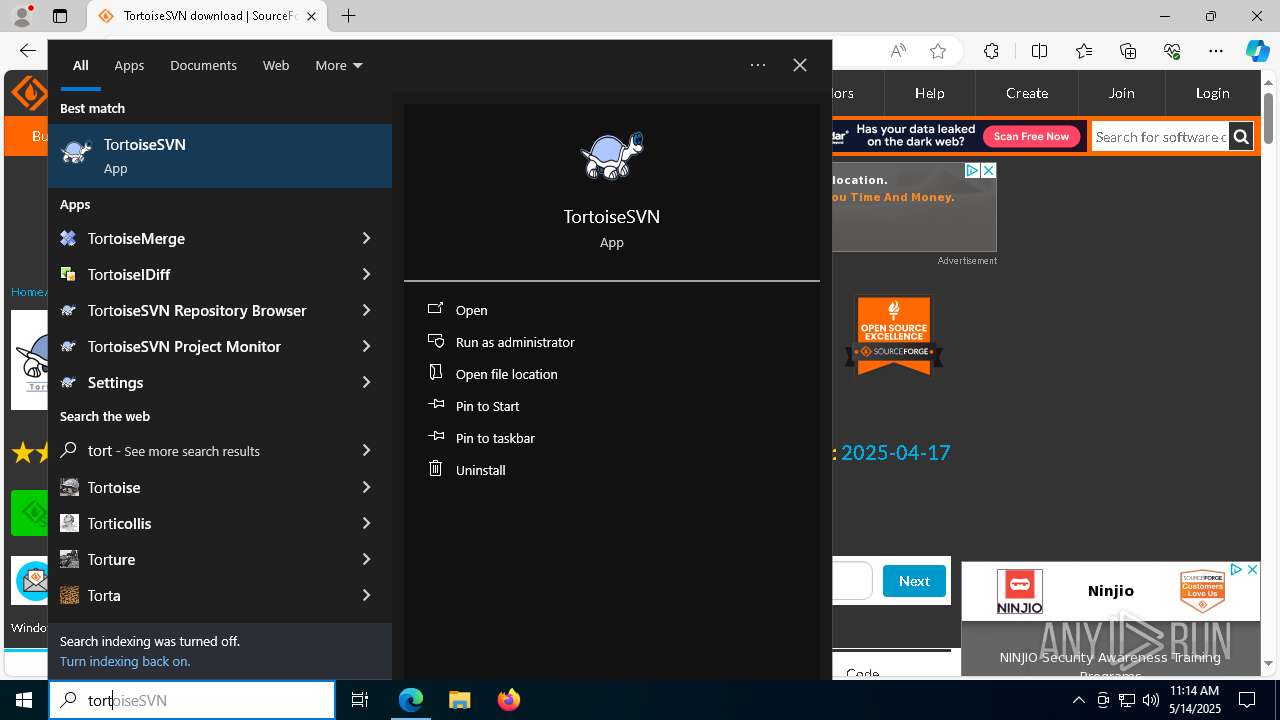
Task: Launch Firefox from taskbar
Action: click(x=508, y=700)
